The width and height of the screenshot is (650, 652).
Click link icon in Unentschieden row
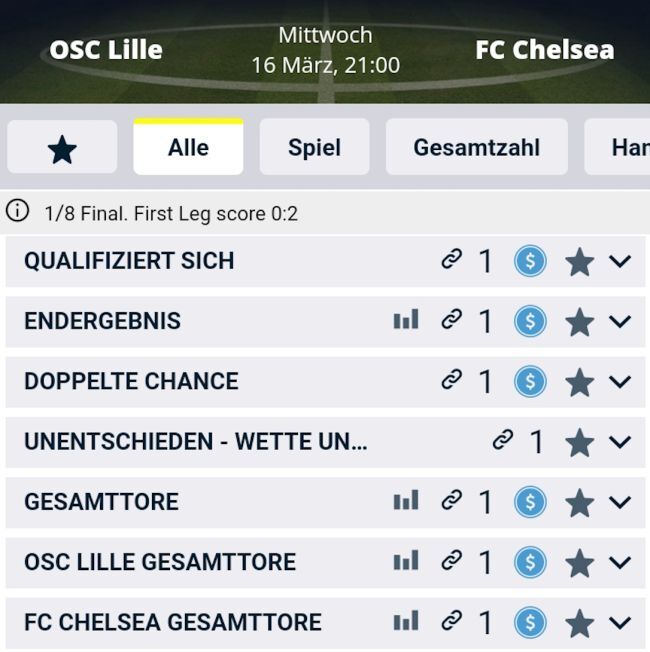502,440
